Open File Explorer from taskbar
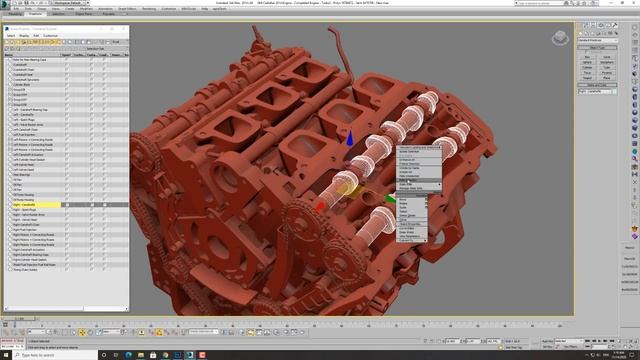640x360 pixels. click(141, 355)
